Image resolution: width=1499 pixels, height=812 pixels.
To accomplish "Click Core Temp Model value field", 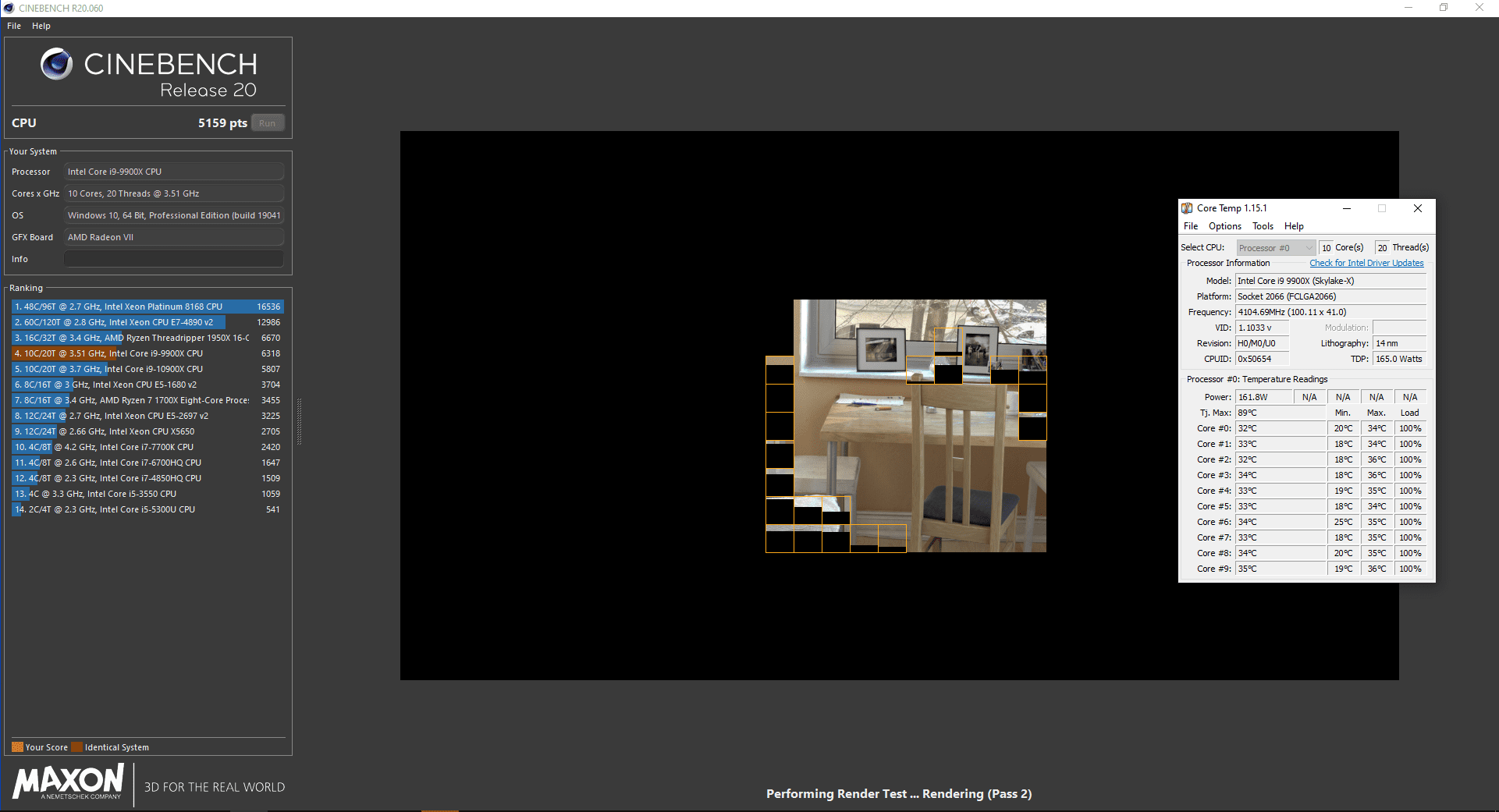I will 1330,281.
